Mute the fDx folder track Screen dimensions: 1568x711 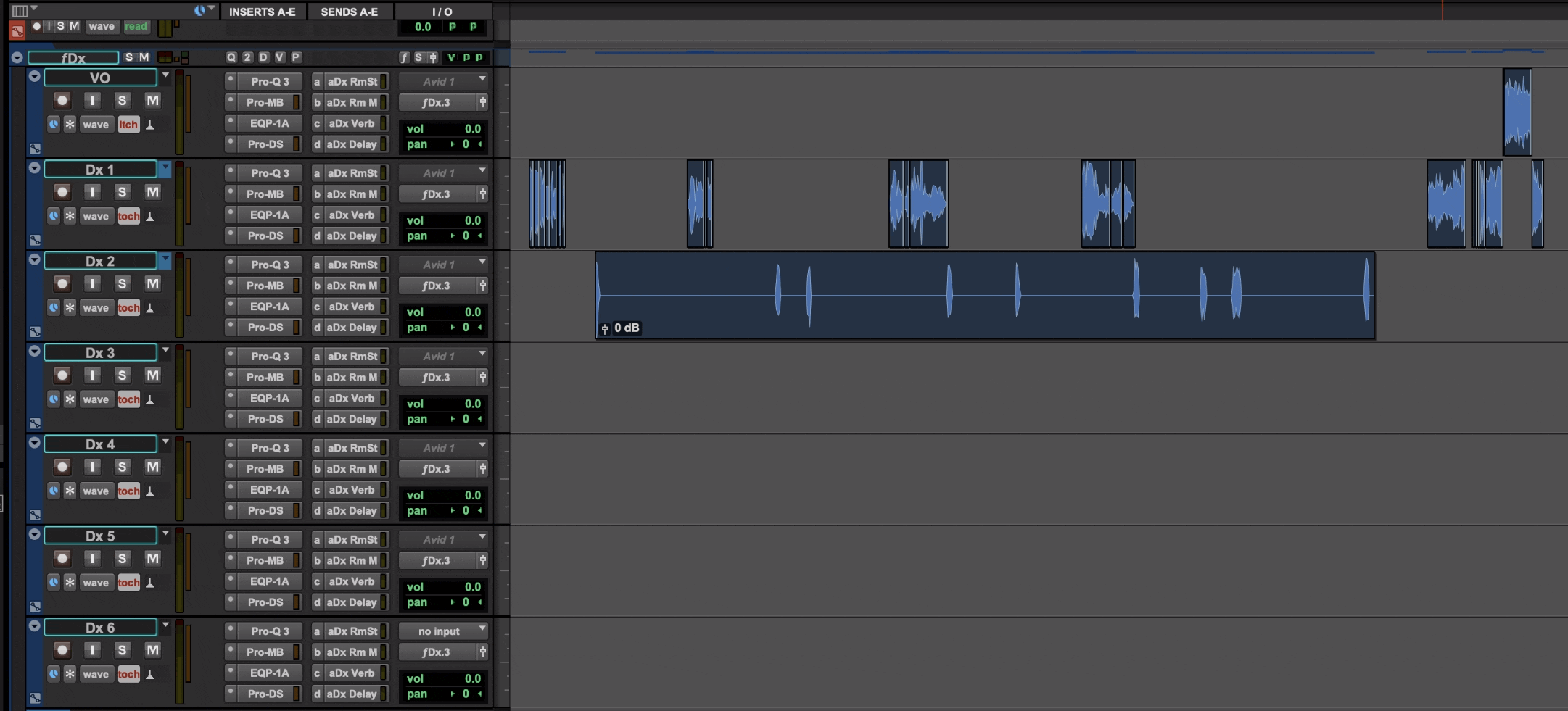point(144,57)
